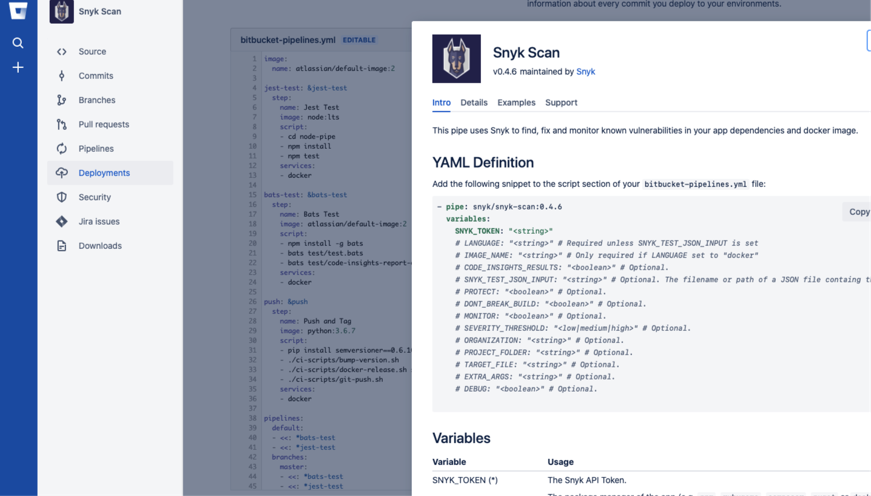871x496 pixels.
Task: Switch to the Examples tab
Action: [516, 103]
